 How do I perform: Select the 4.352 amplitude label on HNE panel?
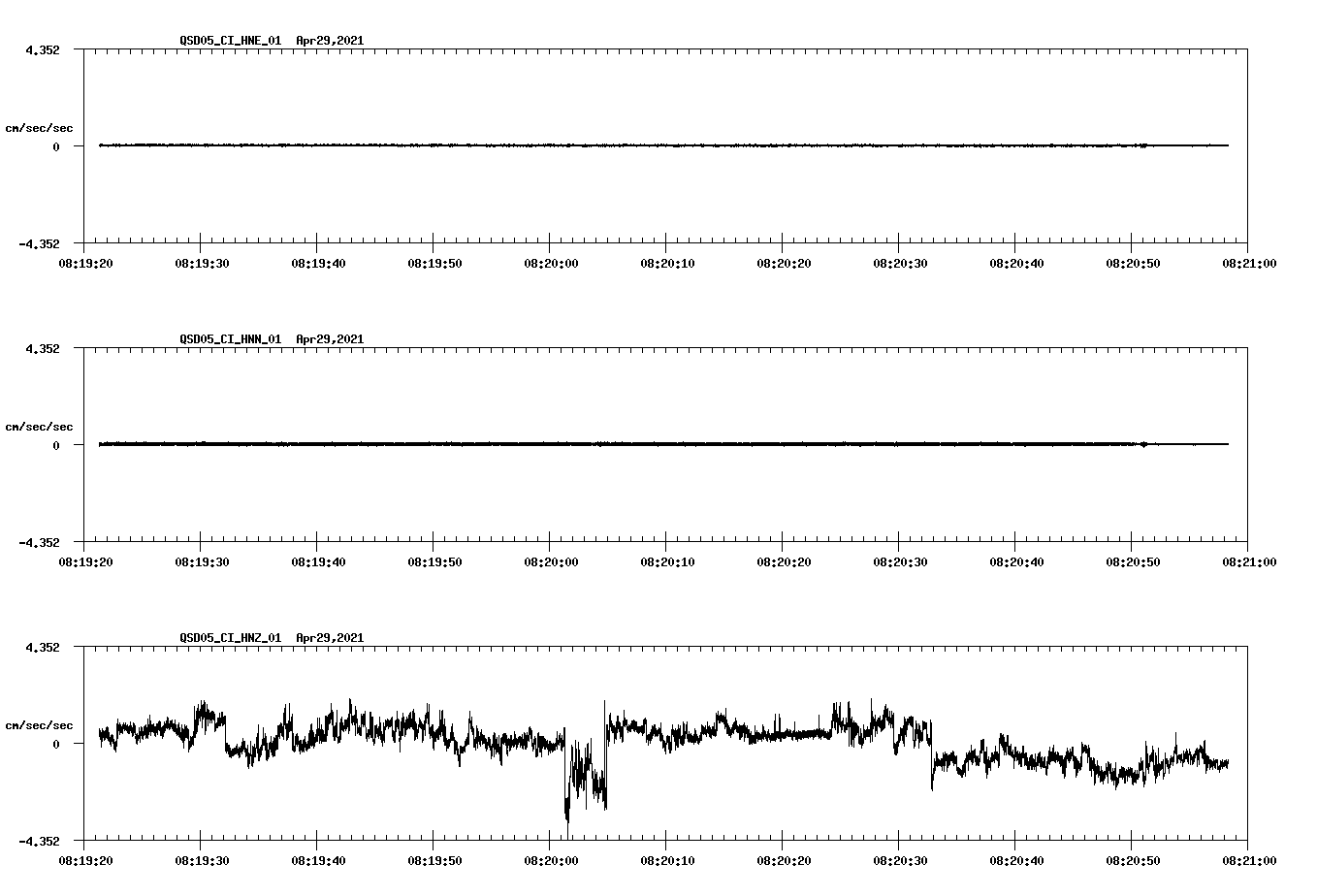pos(43,48)
